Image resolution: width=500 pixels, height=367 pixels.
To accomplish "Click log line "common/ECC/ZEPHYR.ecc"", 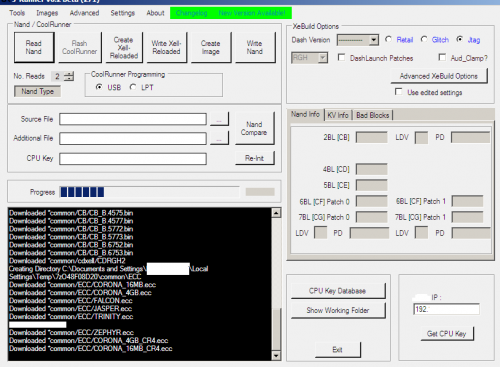I will point(72,333).
